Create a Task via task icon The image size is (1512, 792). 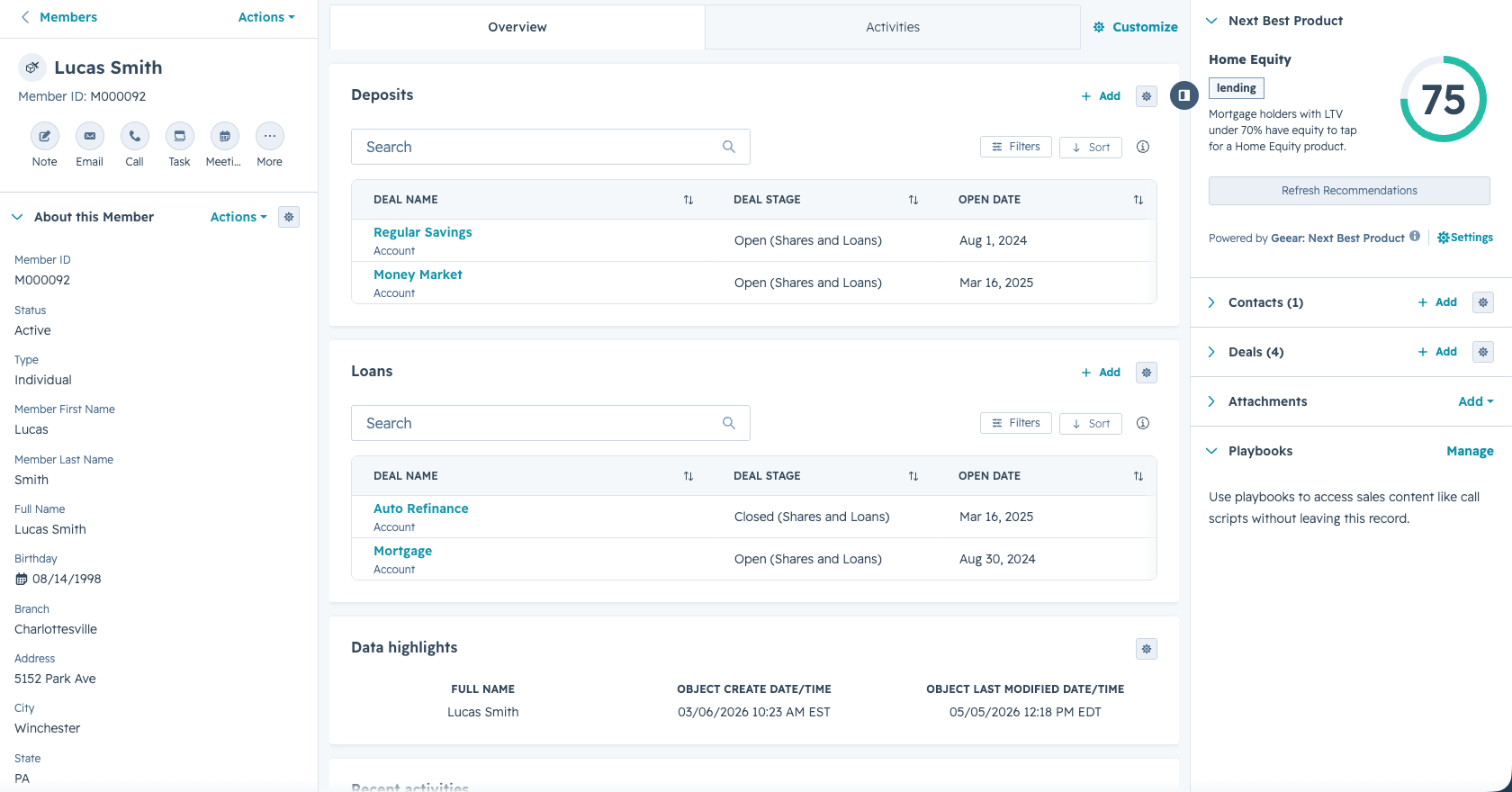point(180,136)
